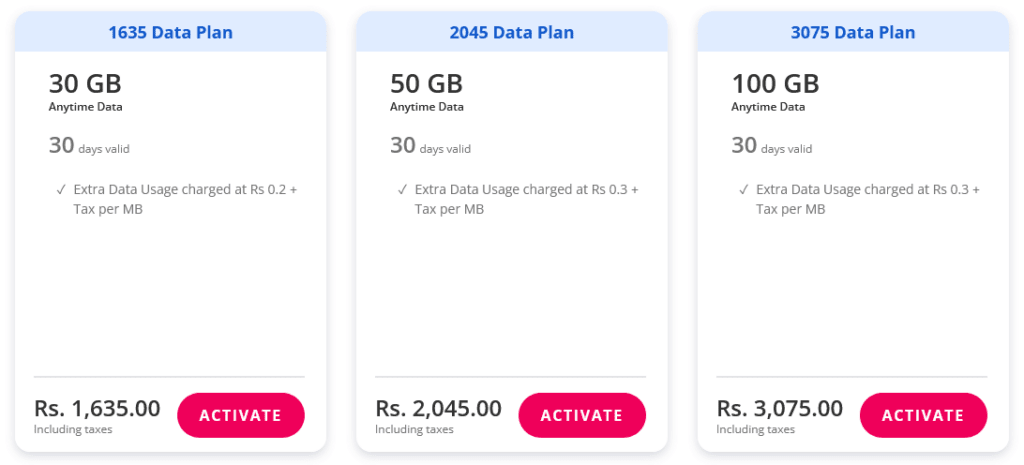This screenshot has width=1024, height=465.
Task: Select the 50 GB Anytime Data text
Action: coord(427,91)
